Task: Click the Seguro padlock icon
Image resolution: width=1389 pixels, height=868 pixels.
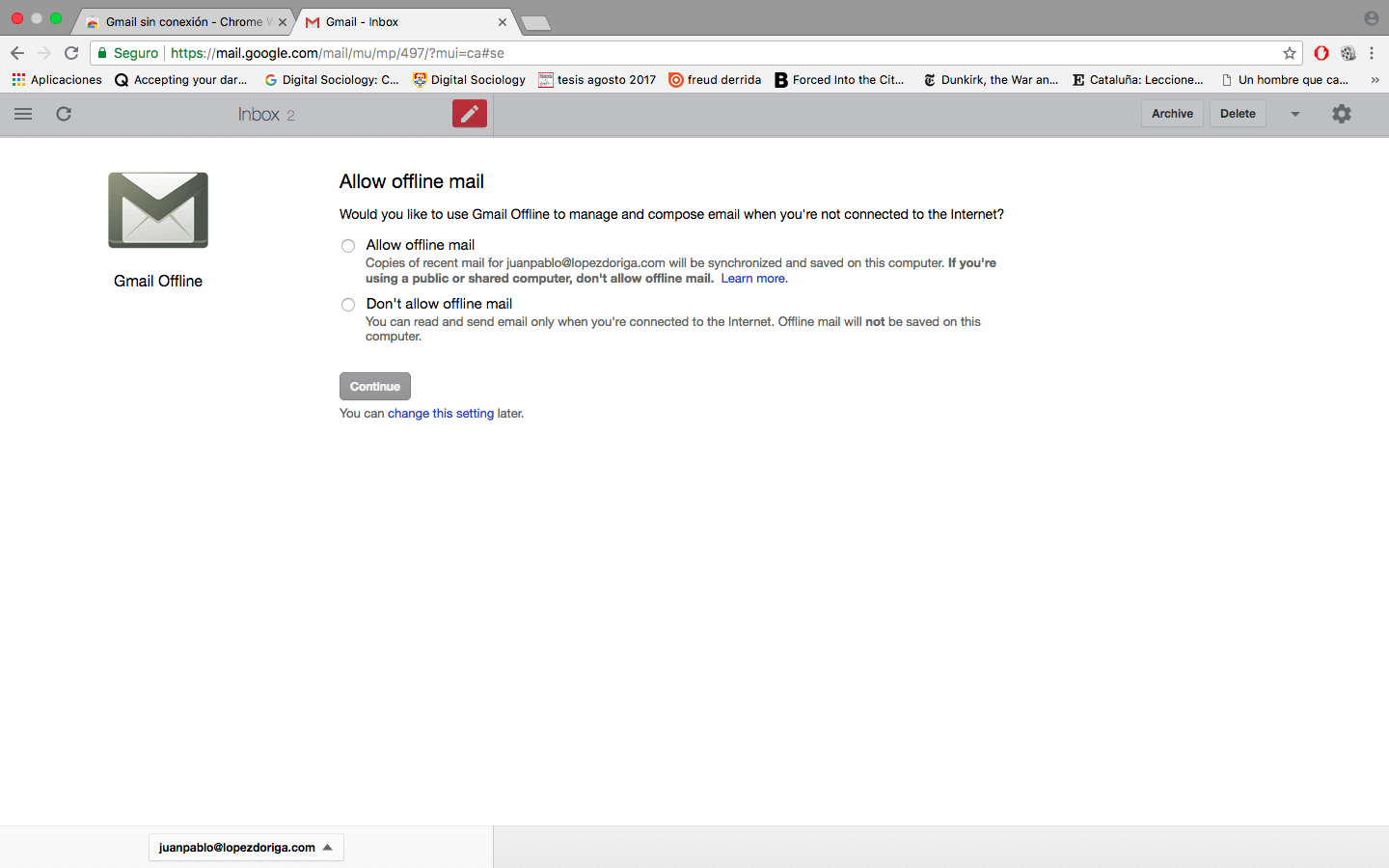Action: point(102,53)
